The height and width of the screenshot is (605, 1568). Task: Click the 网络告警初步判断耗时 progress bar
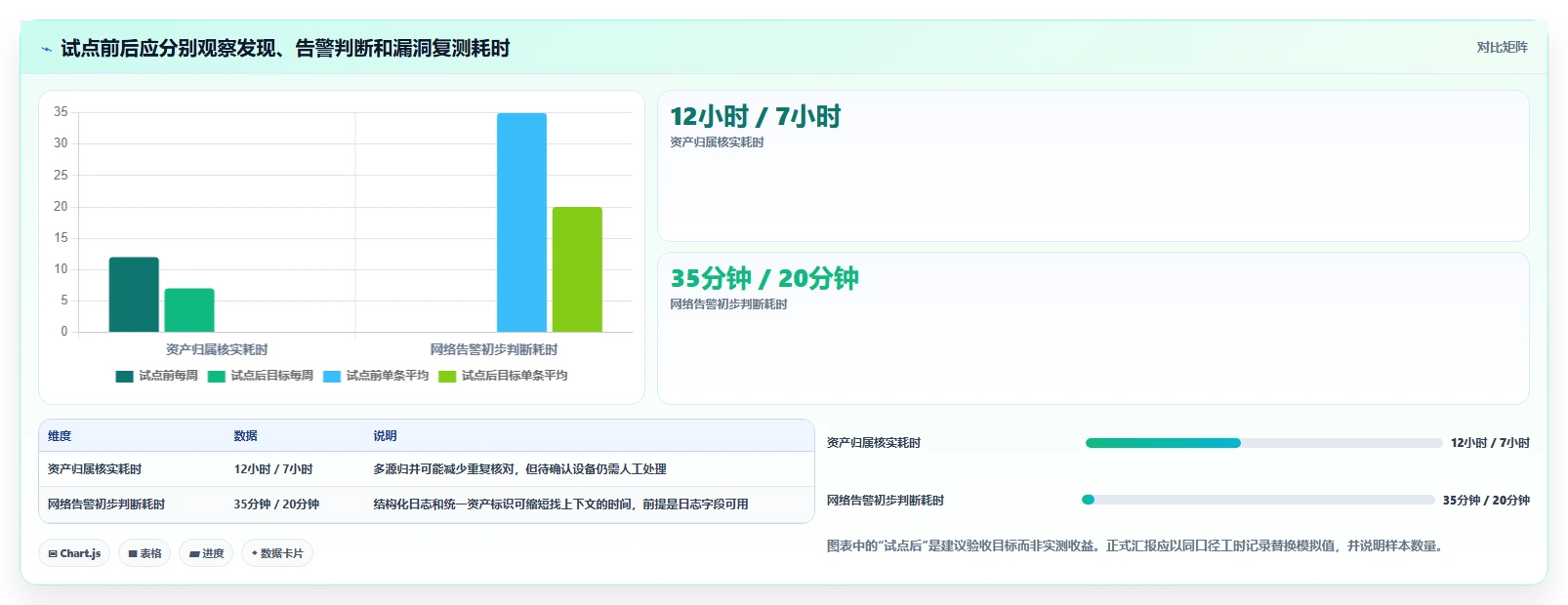[1258, 500]
